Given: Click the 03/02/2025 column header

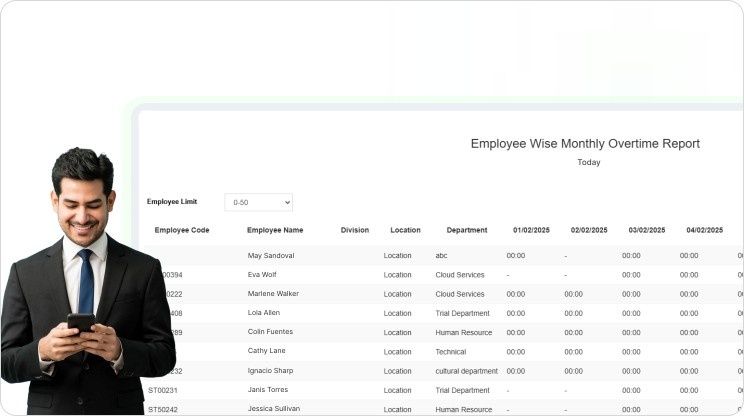Looking at the screenshot, I should pyautogui.click(x=647, y=230).
